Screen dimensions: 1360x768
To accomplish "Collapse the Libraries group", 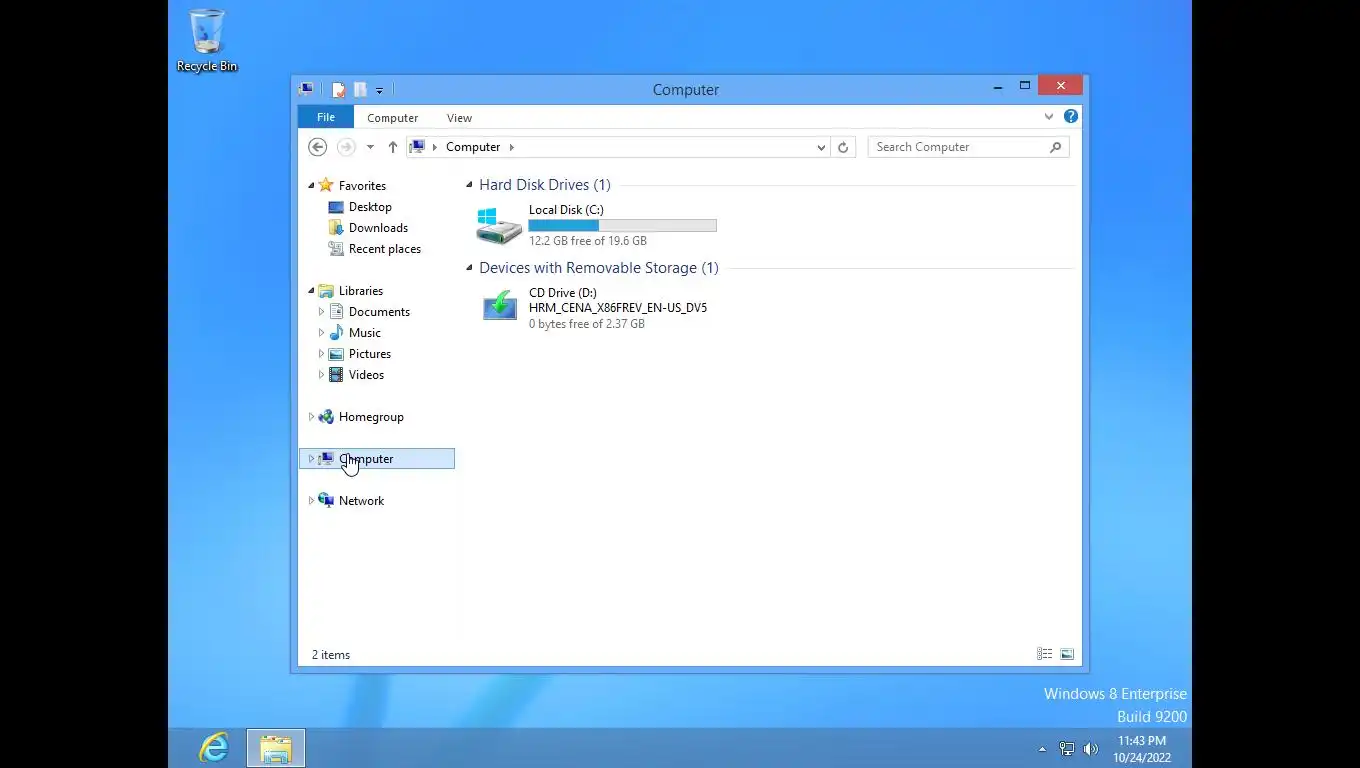I will click(x=311, y=291).
